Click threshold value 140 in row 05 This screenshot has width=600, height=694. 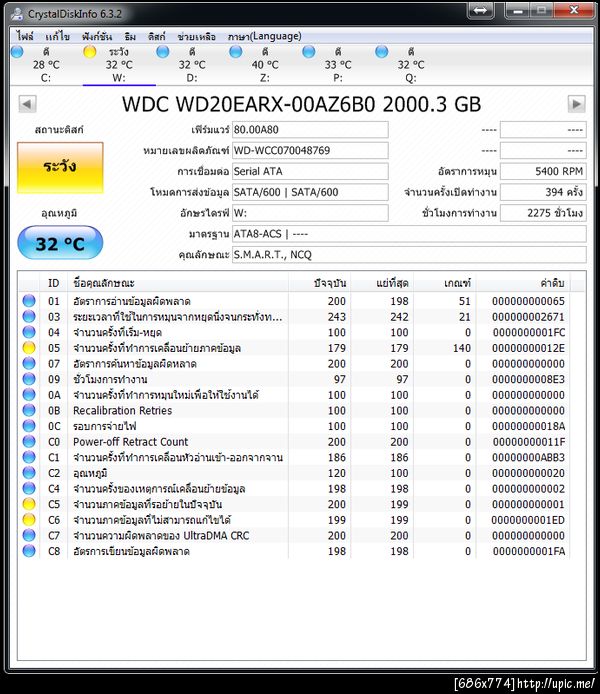click(x=462, y=348)
